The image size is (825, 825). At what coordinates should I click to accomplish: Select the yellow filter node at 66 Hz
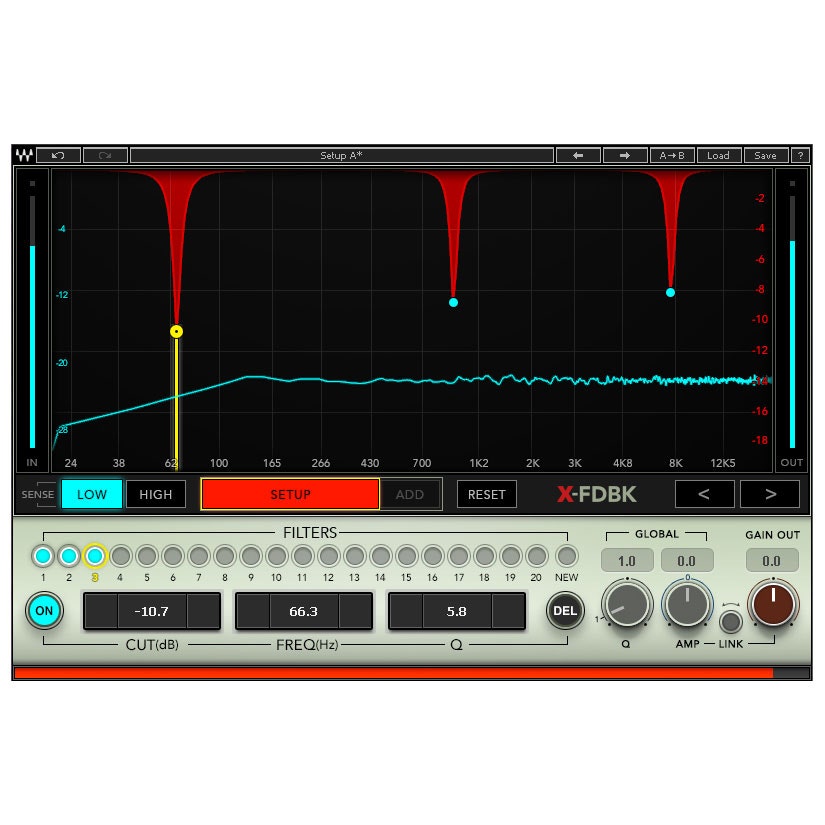176,331
